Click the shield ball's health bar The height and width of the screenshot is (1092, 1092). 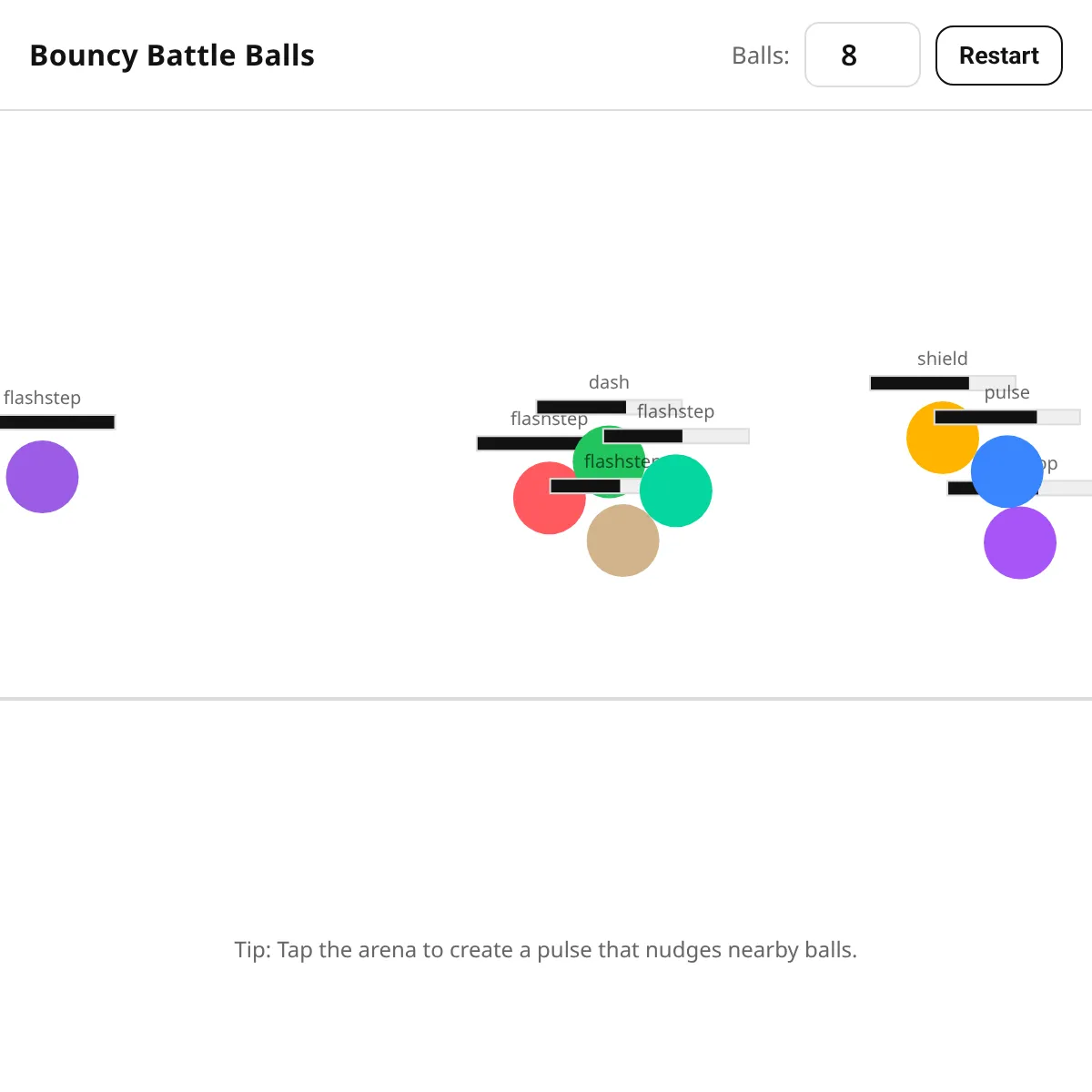tap(943, 383)
